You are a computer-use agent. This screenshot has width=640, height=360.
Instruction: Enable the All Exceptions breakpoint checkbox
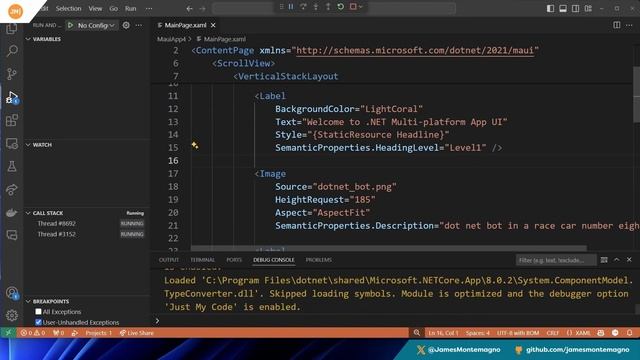point(38,311)
